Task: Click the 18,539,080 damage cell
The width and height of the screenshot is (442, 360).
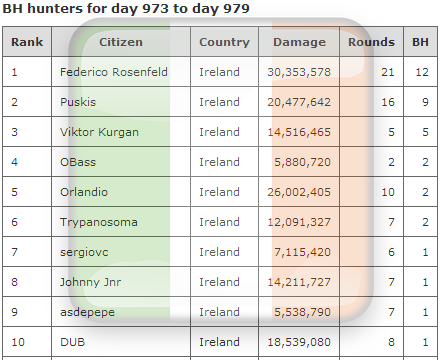Action: [x=299, y=342]
